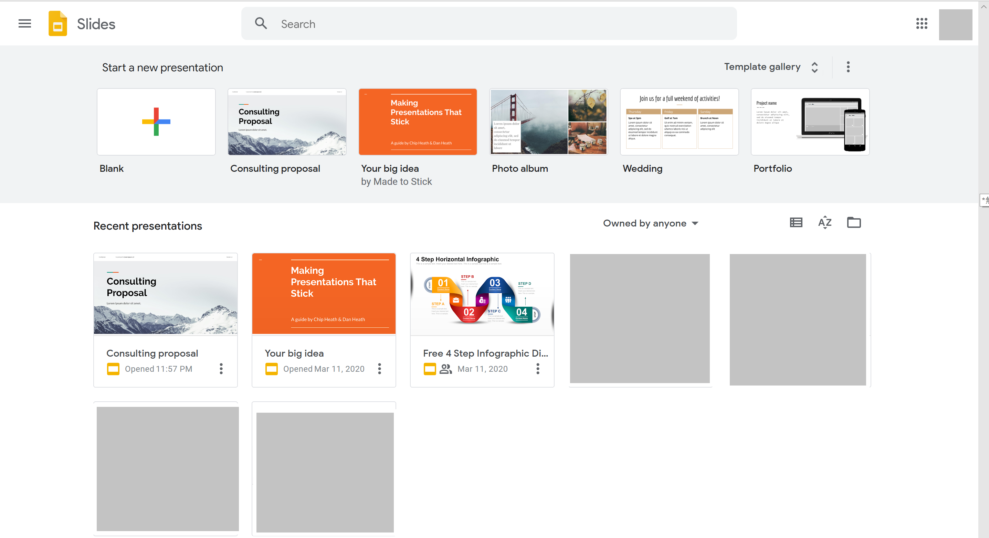The width and height of the screenshot is (989, 538).
Task: Click 'Free 4 Step Infographic Di...' file name
Action: [x=486, y=353]
